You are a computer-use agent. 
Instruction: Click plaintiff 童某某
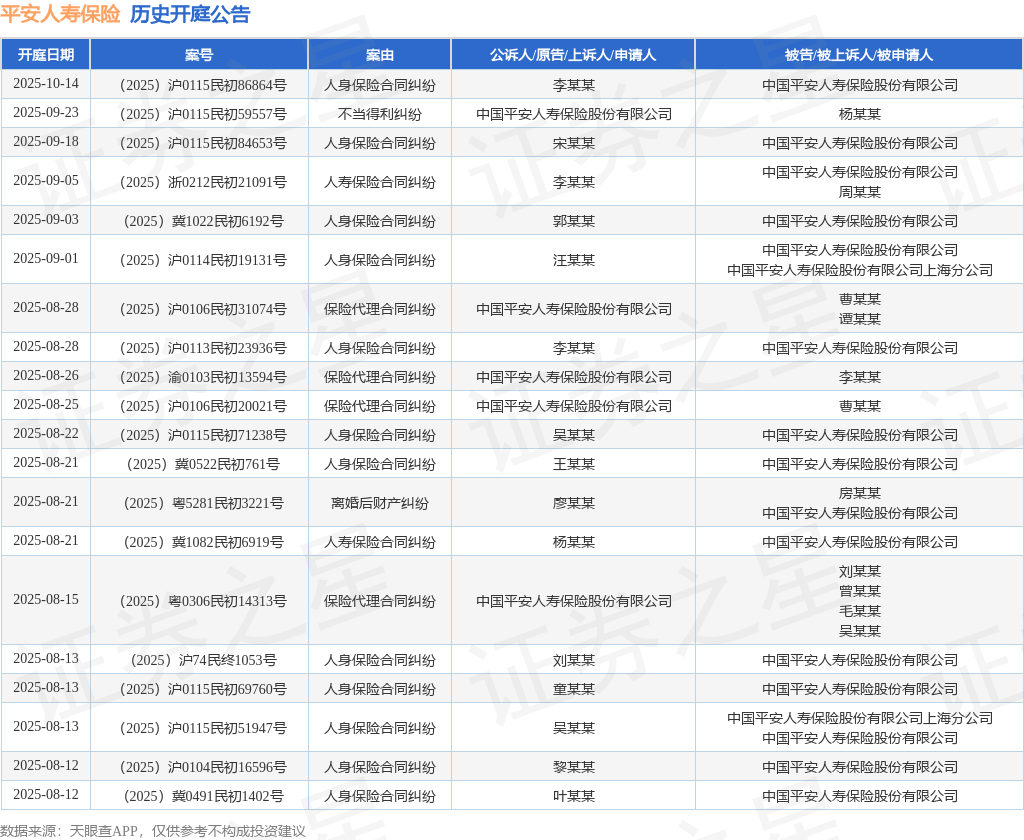(573, 689)
